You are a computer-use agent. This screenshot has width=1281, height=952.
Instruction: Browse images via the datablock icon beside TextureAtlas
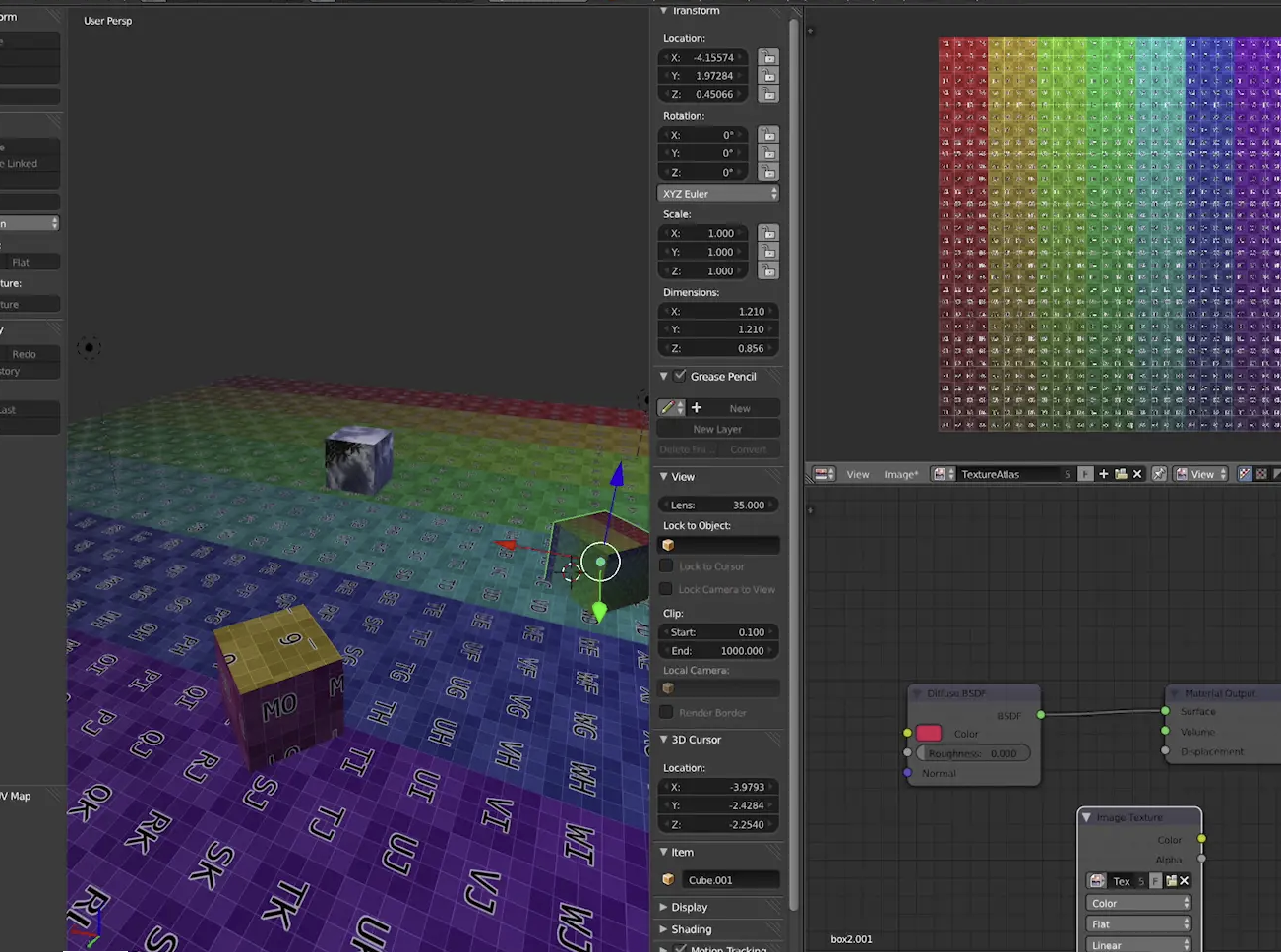pos(941,473)
